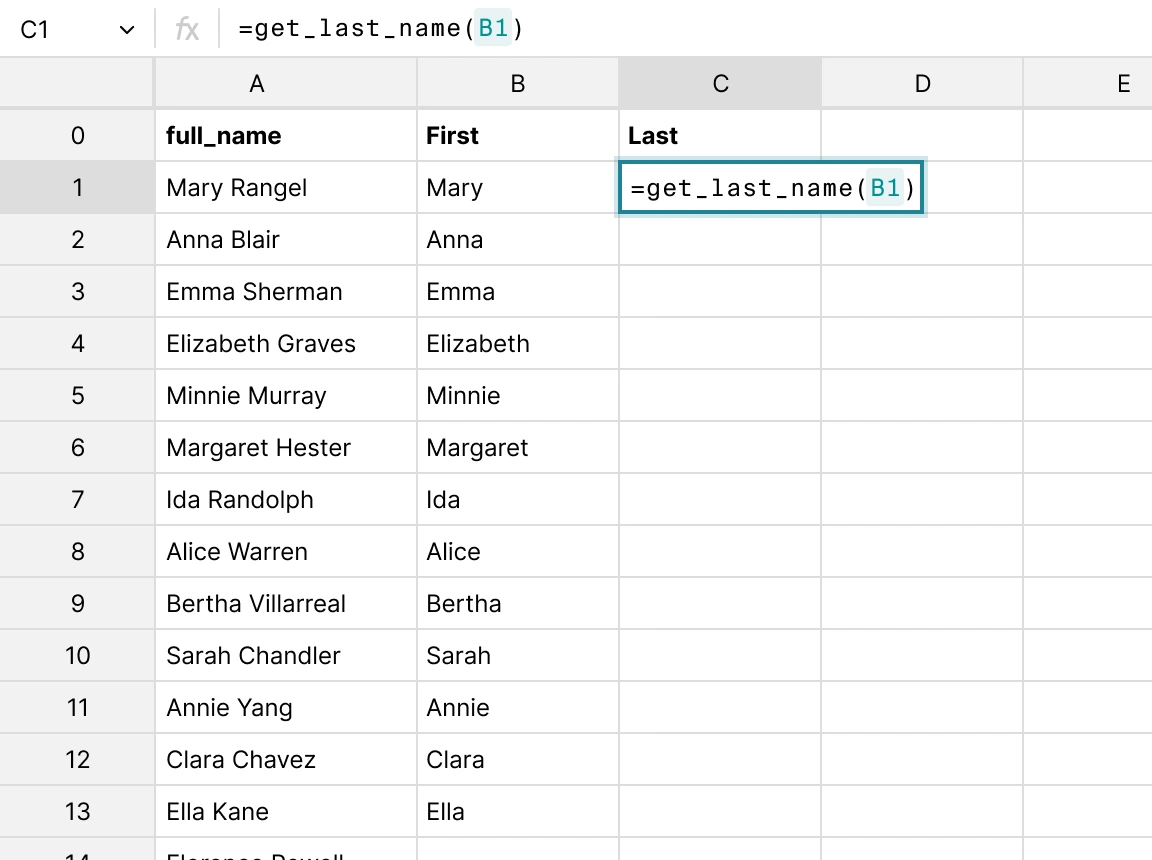Select the cell with the get_last_name formula
This screenshot has width=1152, height=860.
770,187
